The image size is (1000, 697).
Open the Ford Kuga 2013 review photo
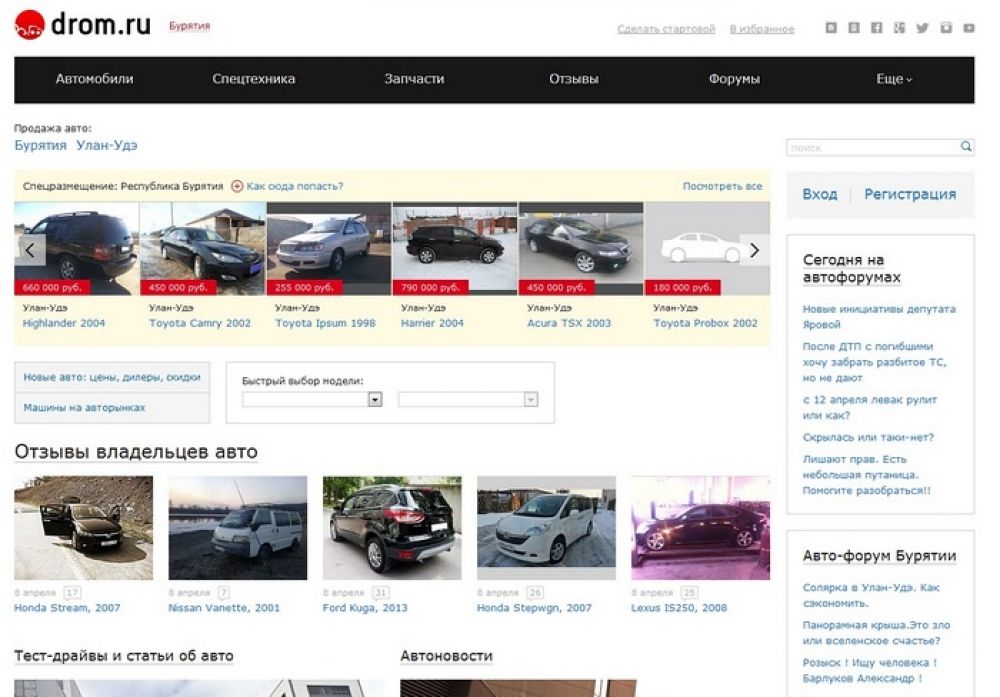tap(392, 528)
